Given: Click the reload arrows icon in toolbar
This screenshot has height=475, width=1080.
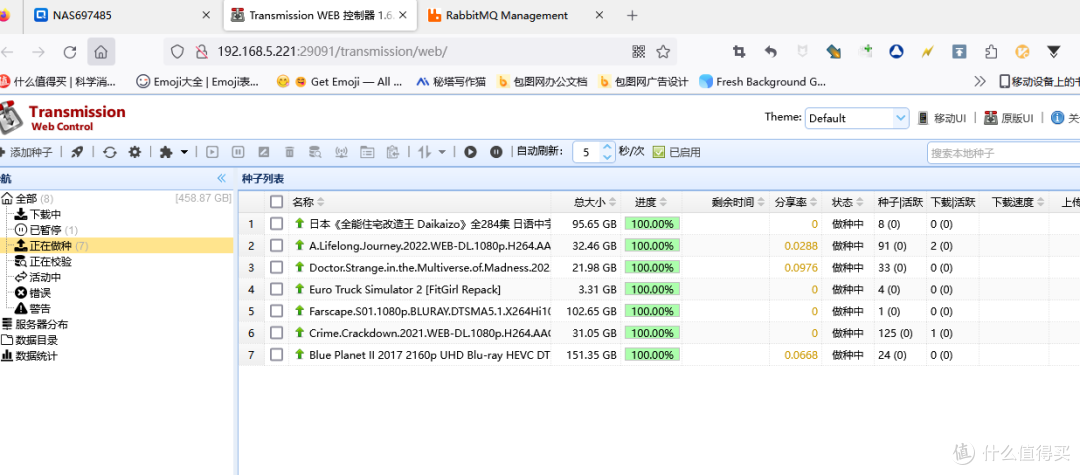Looking at the screenshot, I should tap(110, 152).
